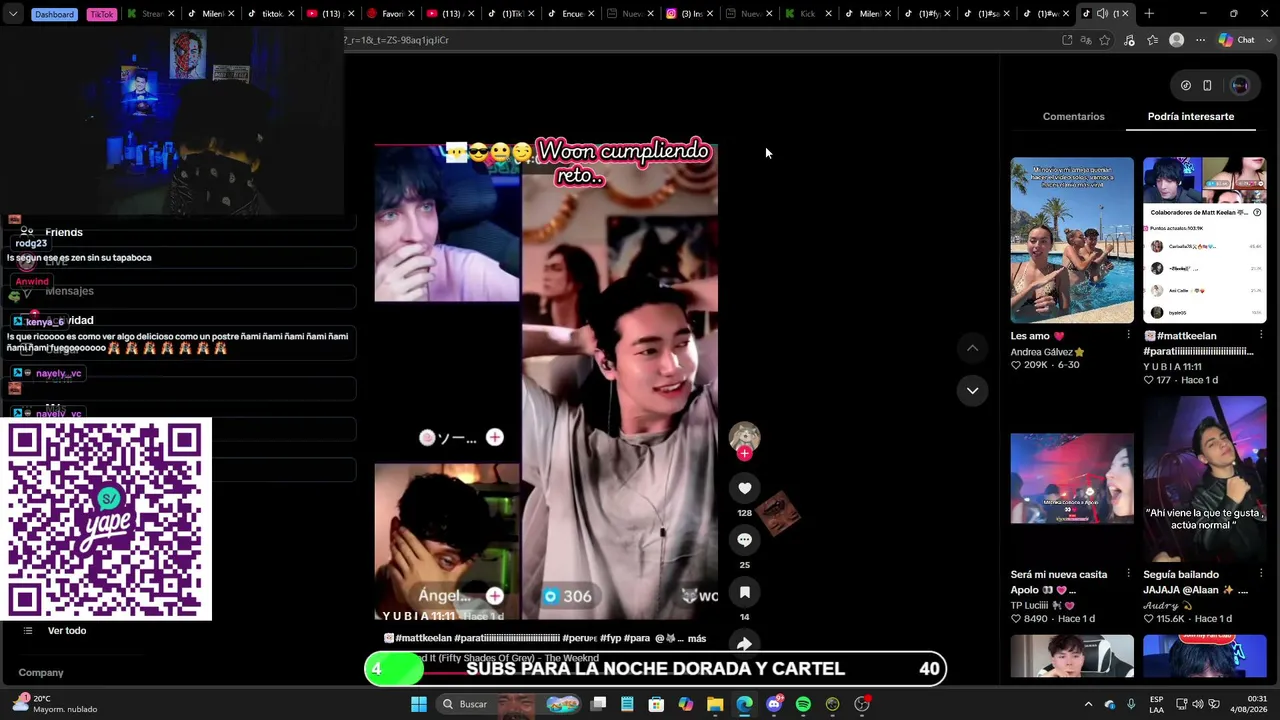
Task: Show hidden system tray icons
Action: coord(1089,704)
